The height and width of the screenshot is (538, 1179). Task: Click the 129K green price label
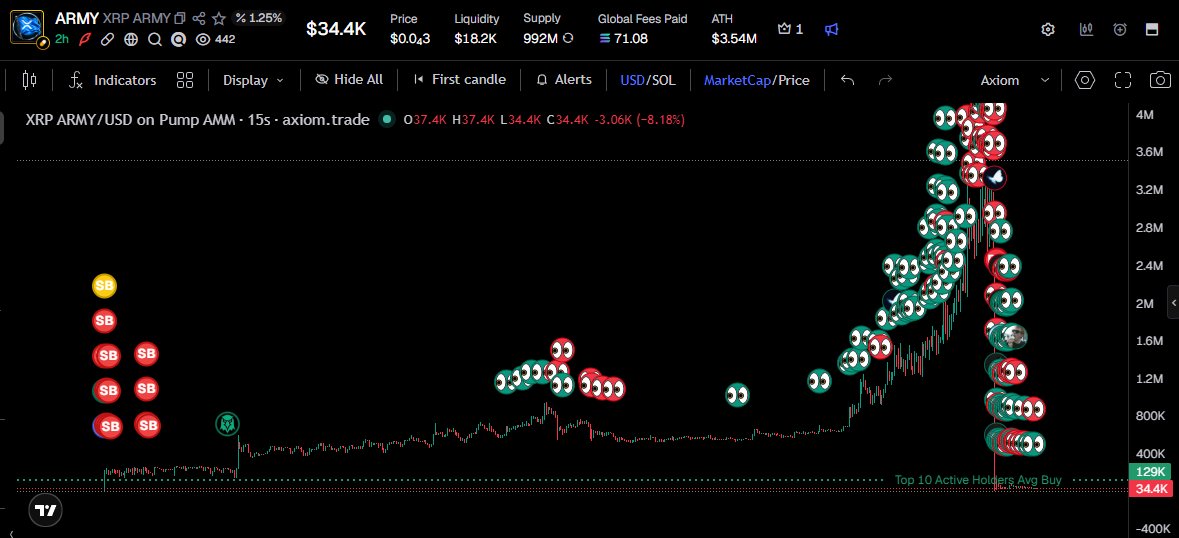coord(1150,472)
